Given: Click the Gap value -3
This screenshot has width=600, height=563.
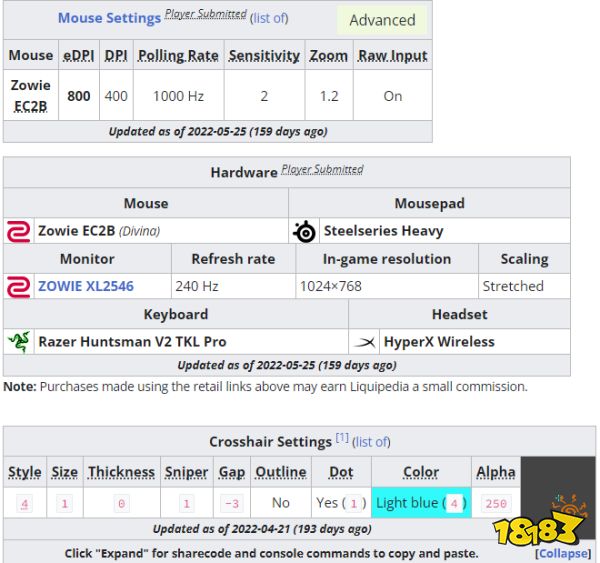Looking at the screenshot, I should click(232, 503).
